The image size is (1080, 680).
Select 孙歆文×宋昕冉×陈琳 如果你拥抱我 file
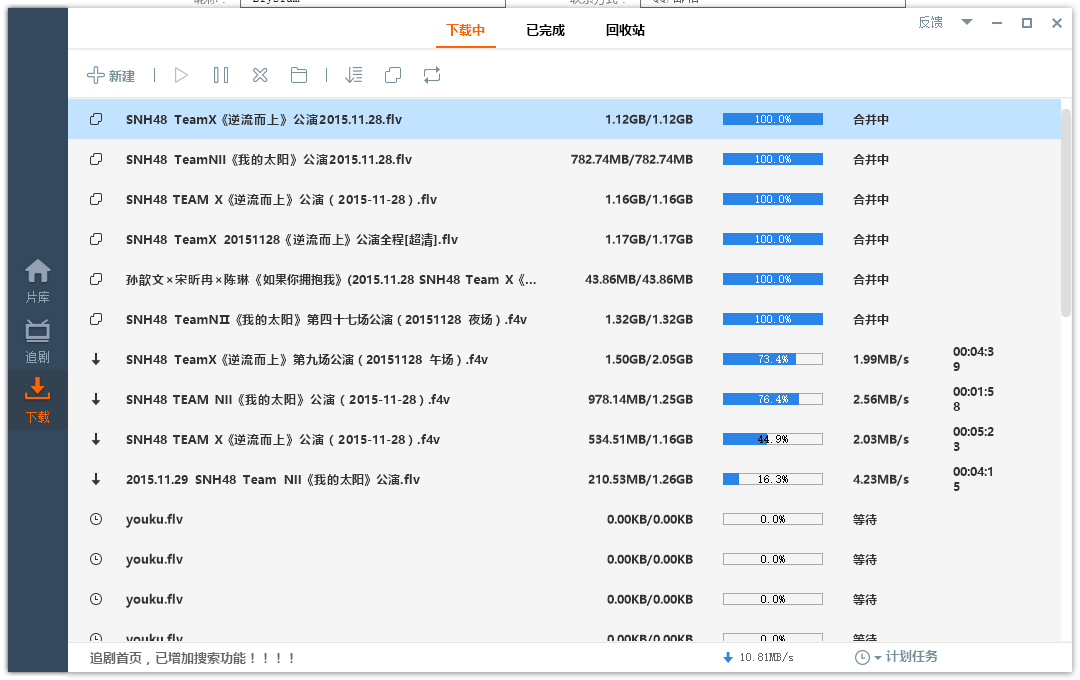coord(331,279)
